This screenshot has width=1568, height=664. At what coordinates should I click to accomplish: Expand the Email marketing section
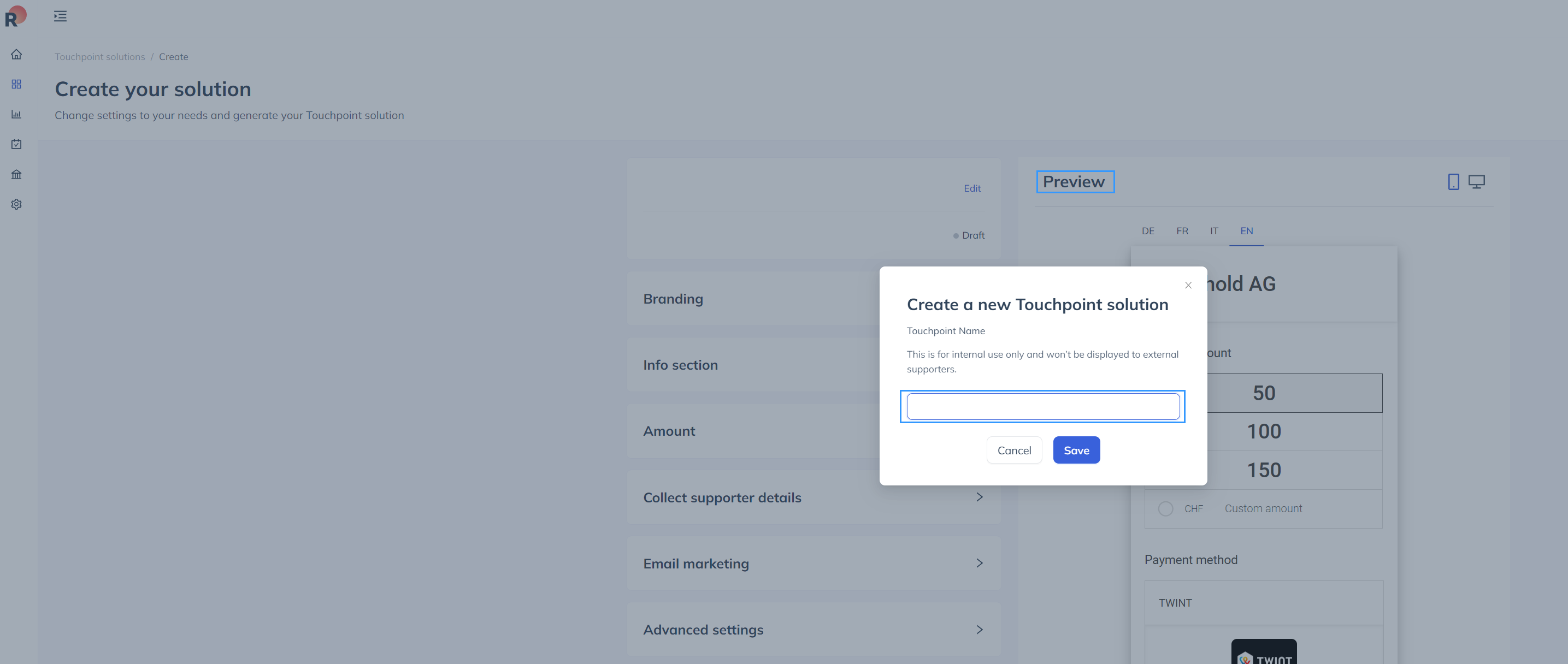click(x=979, y=564)
